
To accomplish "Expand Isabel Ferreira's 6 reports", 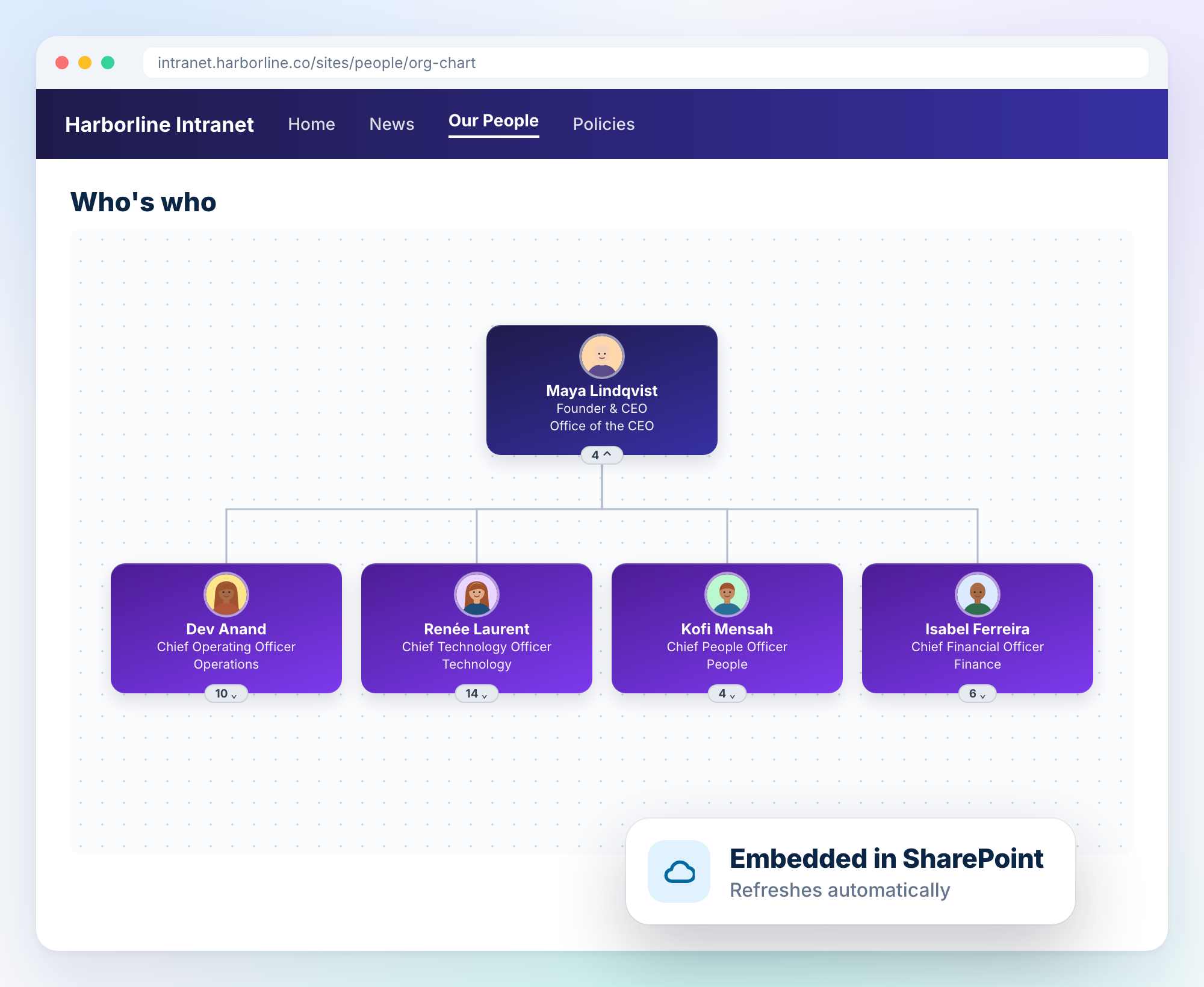I will 978,693.
